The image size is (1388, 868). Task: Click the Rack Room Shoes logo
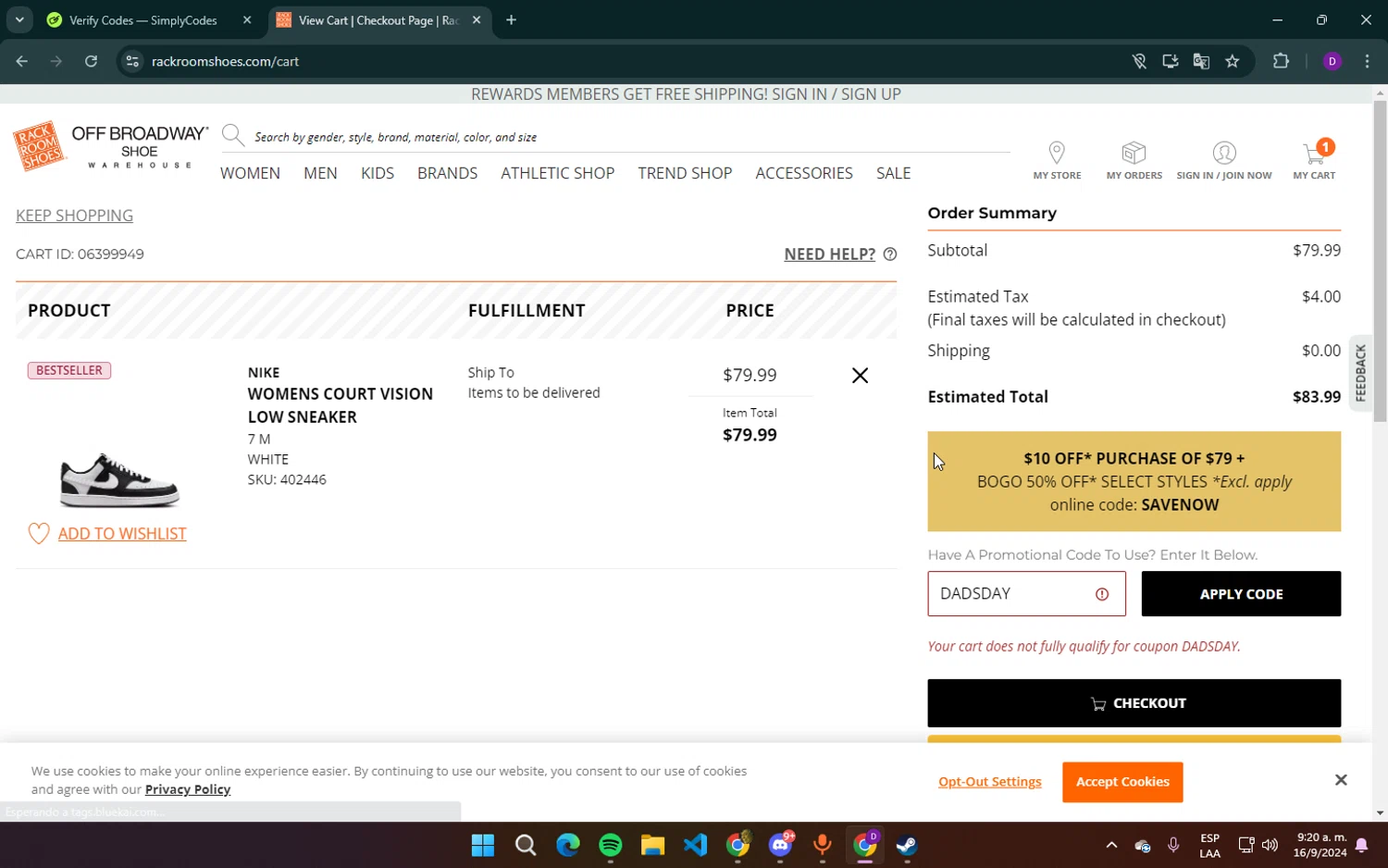(x=40, y=146)
